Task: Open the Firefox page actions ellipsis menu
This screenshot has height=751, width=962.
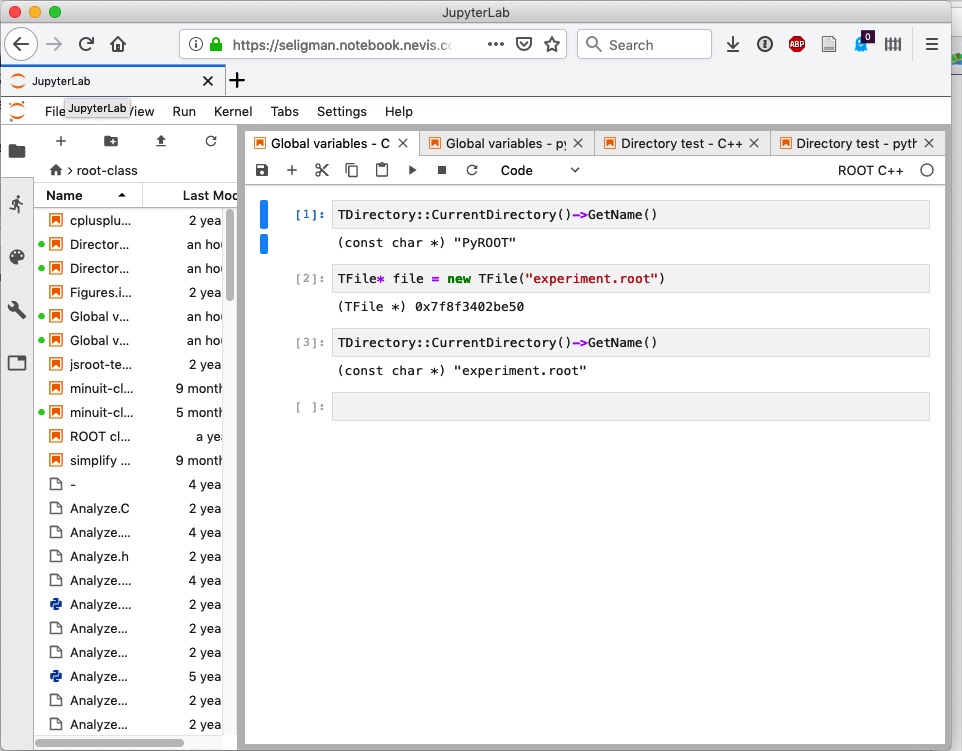Action: pyautogui.click(x=496, y=45)
